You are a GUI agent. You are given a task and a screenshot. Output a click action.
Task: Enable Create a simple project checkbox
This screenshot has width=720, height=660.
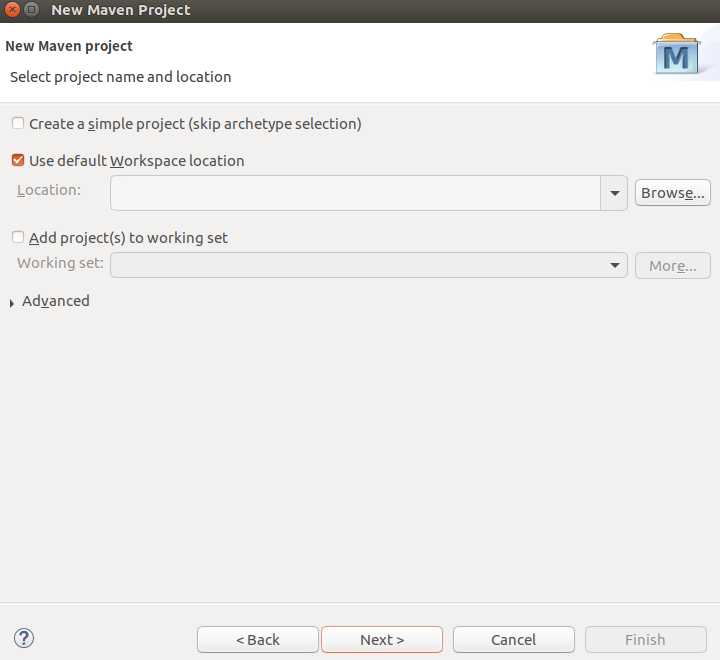coord(18,123)
